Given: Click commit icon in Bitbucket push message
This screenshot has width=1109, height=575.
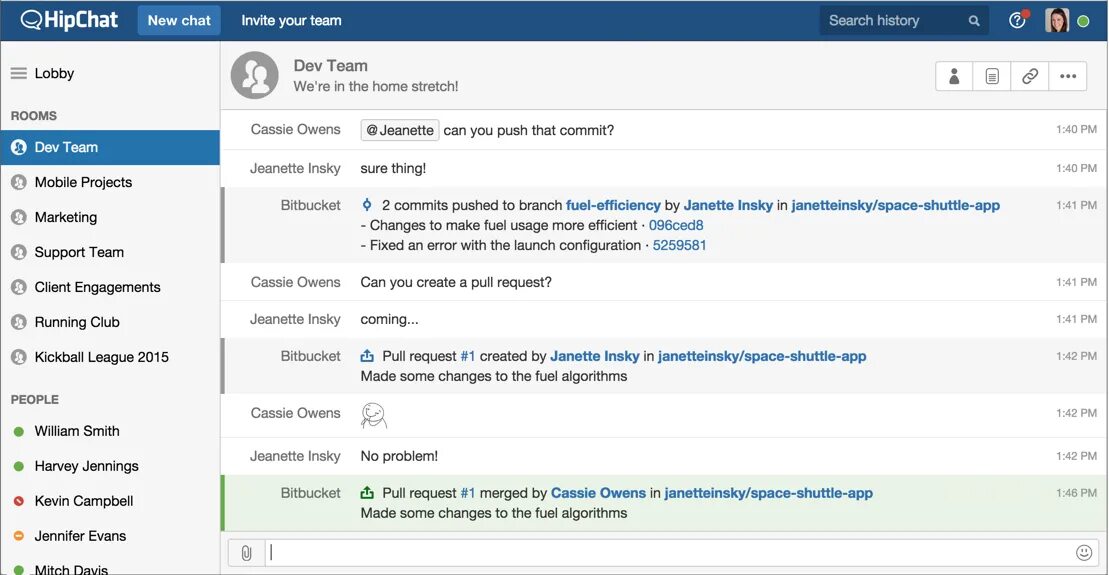Looking at the screenshot, I should coord(366,205).
